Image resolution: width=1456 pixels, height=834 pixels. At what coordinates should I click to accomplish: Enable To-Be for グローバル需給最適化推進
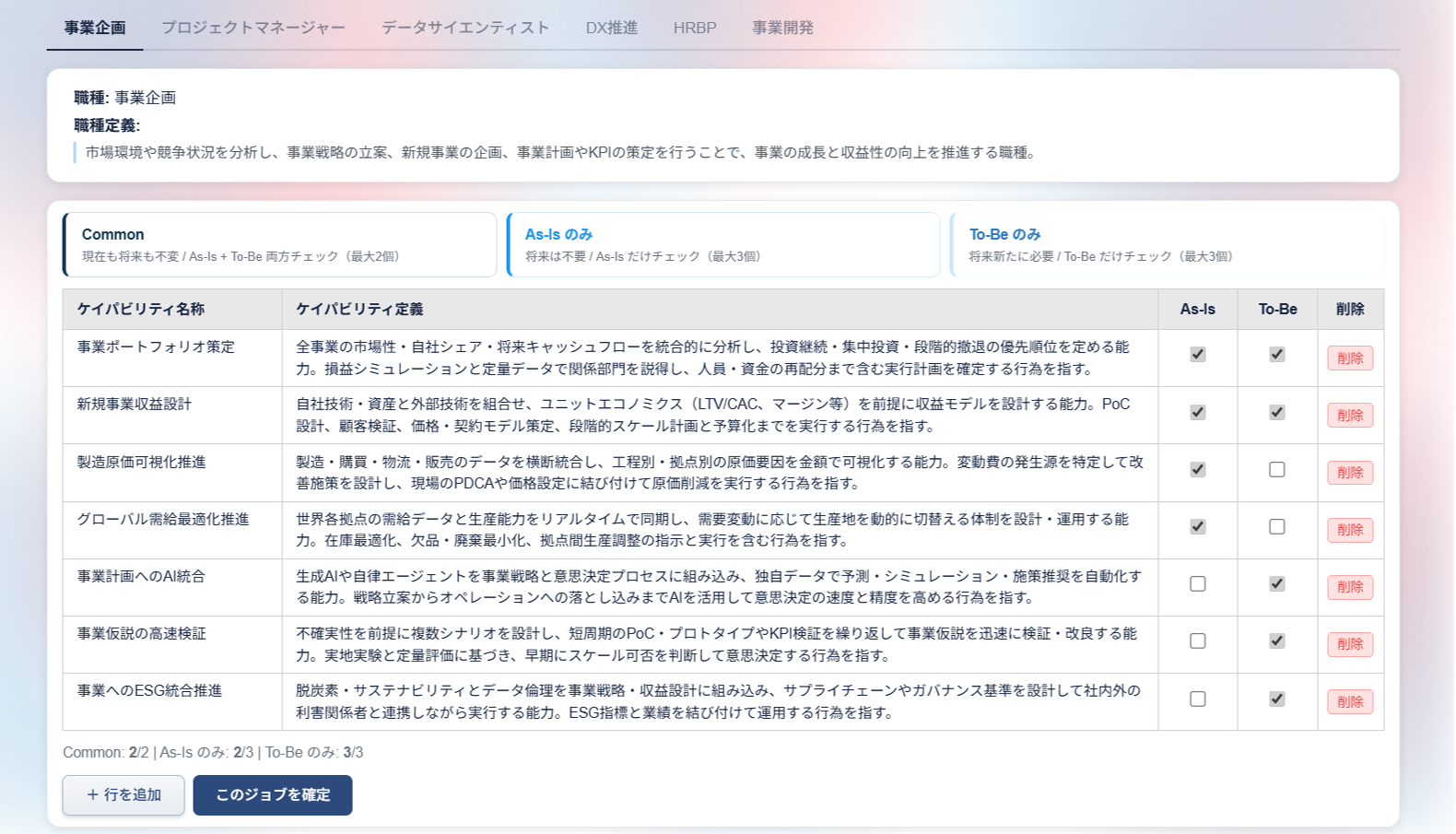click(x=1276, y=526)
